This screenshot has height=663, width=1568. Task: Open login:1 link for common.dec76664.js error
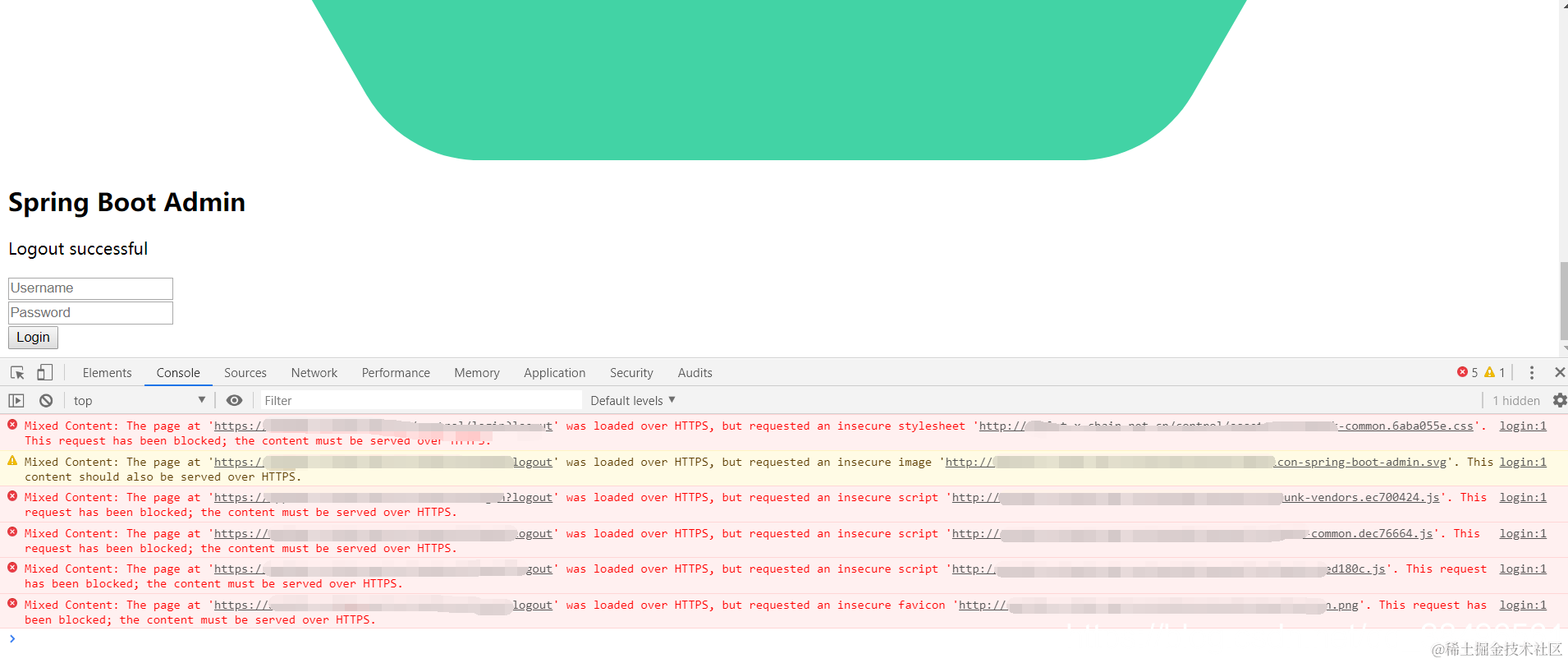[x=1523, y=534]
